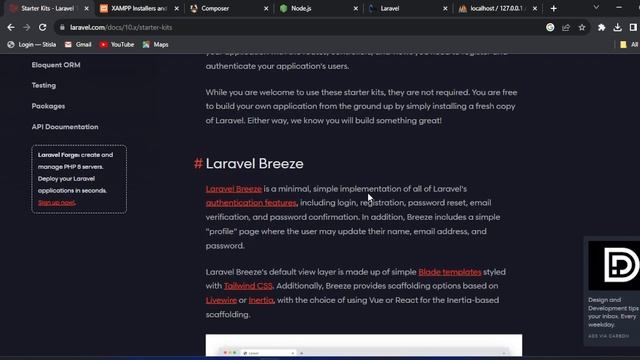
Task: Click the Sign up now link
Action: 56,202
